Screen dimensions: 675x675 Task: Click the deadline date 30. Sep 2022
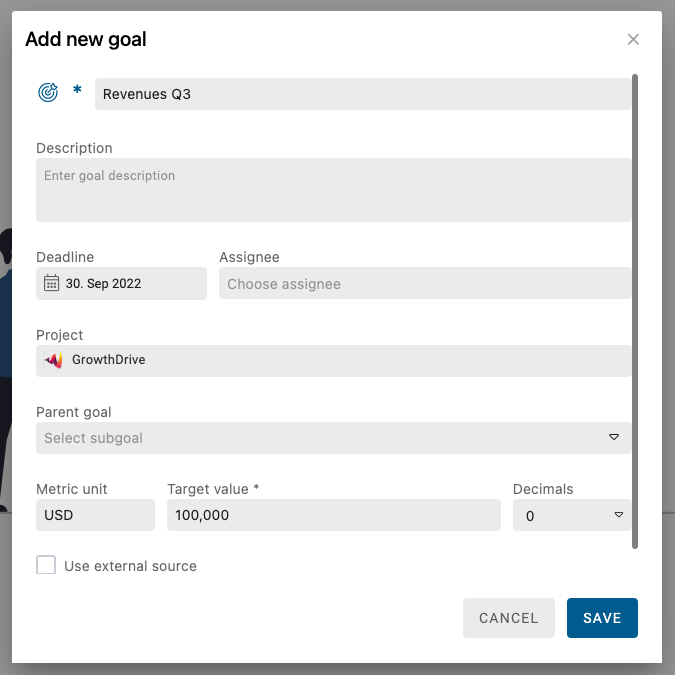pos(104,284)
